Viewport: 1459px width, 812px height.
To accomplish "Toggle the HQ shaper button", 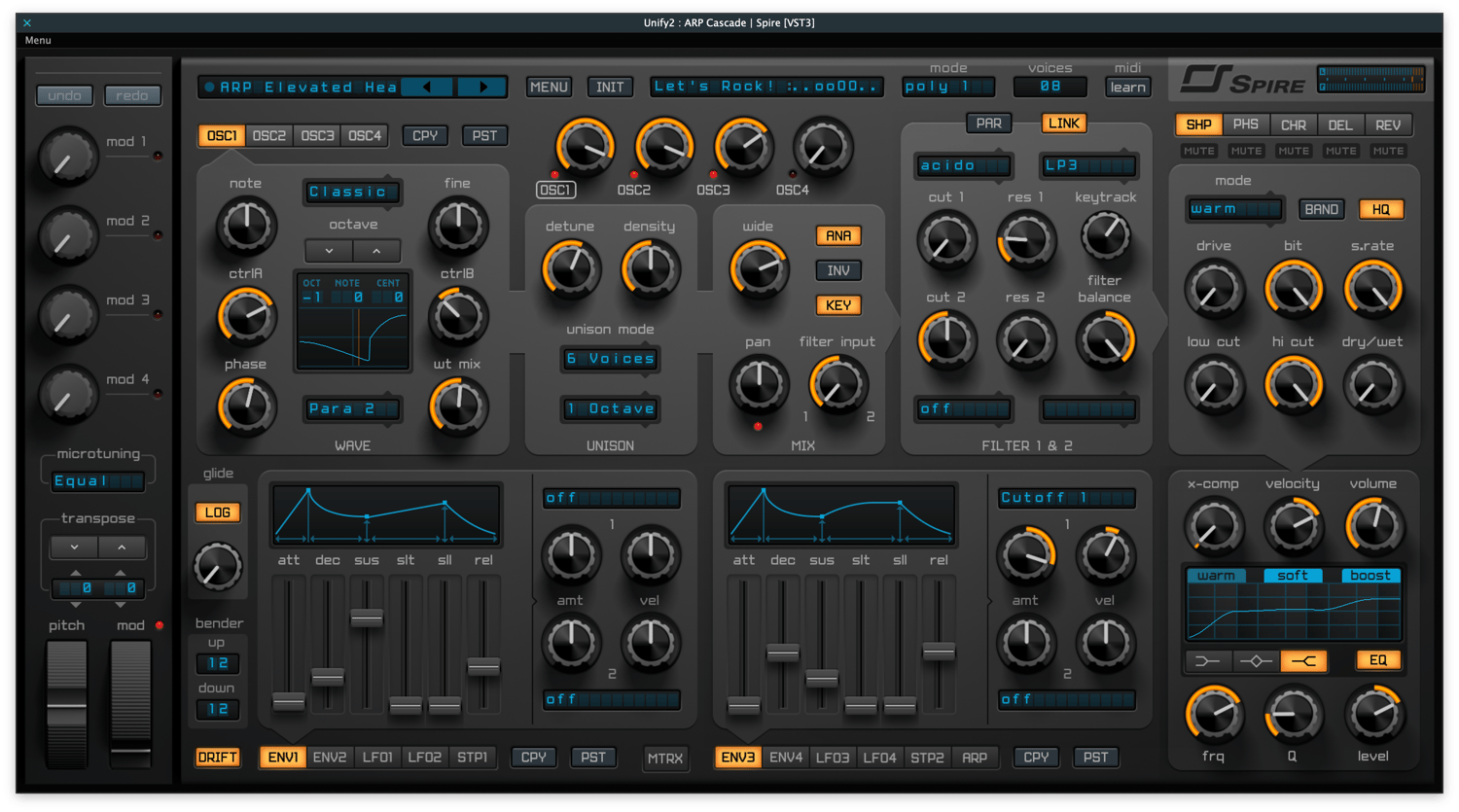I will [x=1380, y=209].
